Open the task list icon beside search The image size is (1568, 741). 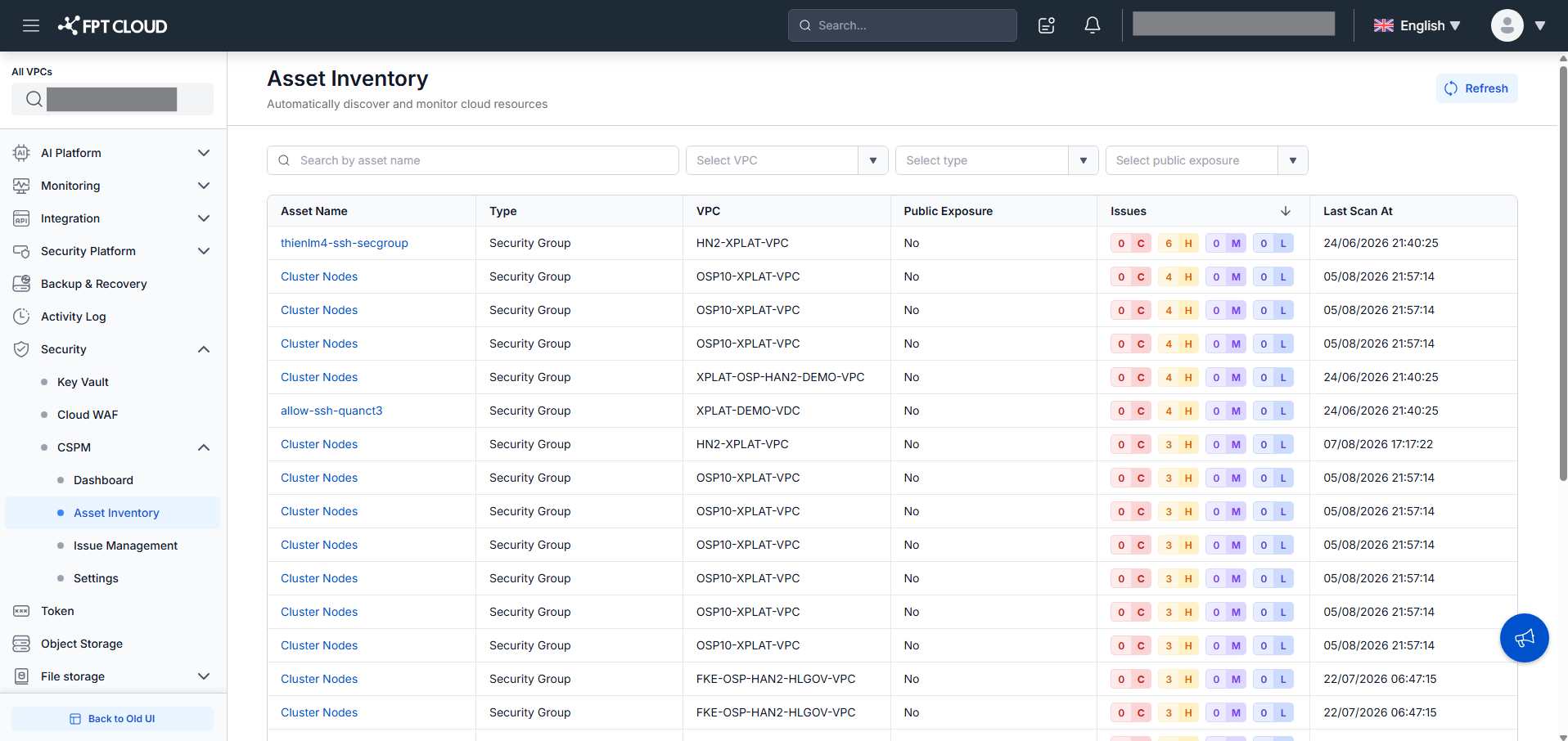click(1046, 25)
